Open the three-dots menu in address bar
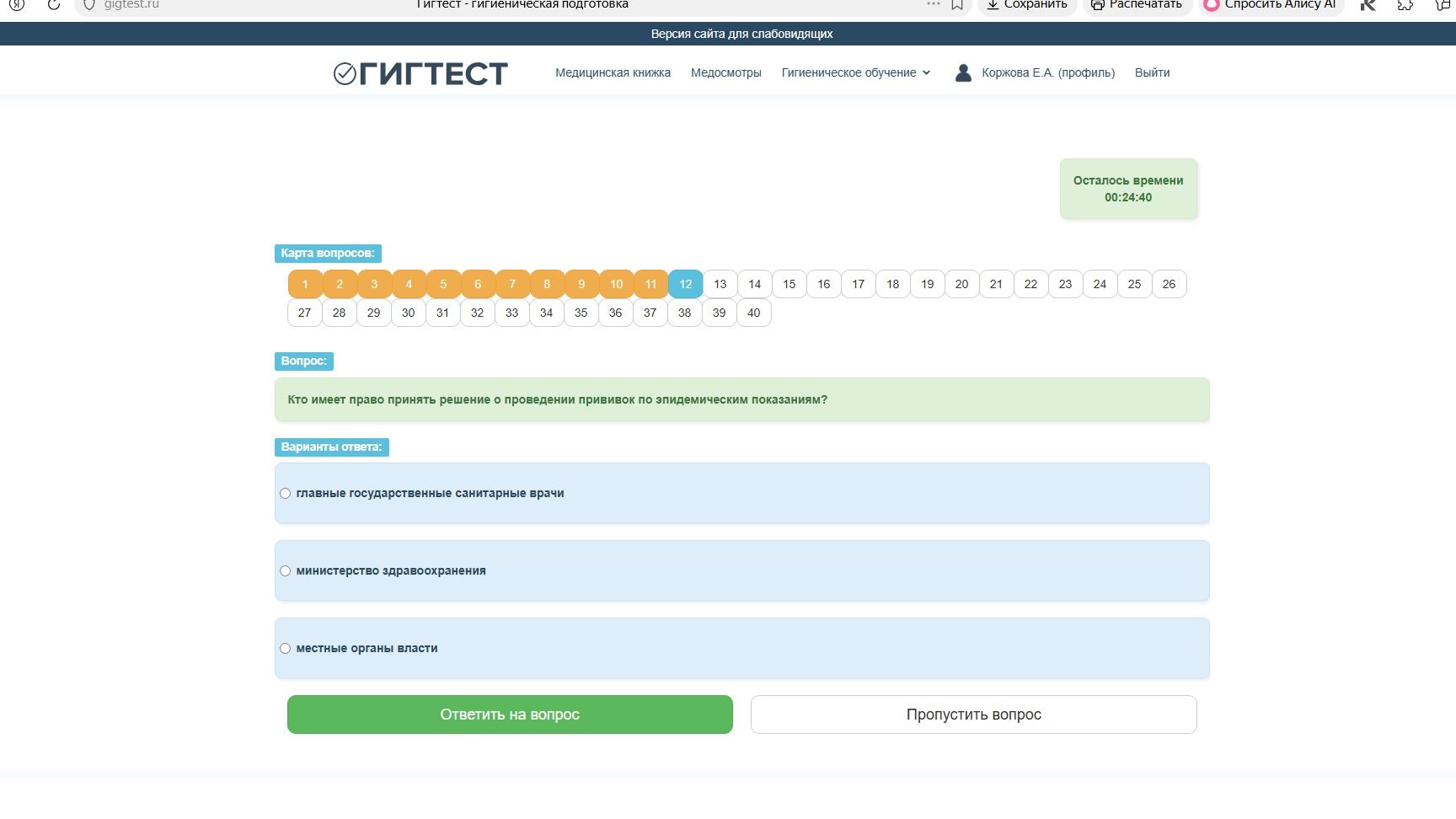1456x819 pixels. point(933,4)
